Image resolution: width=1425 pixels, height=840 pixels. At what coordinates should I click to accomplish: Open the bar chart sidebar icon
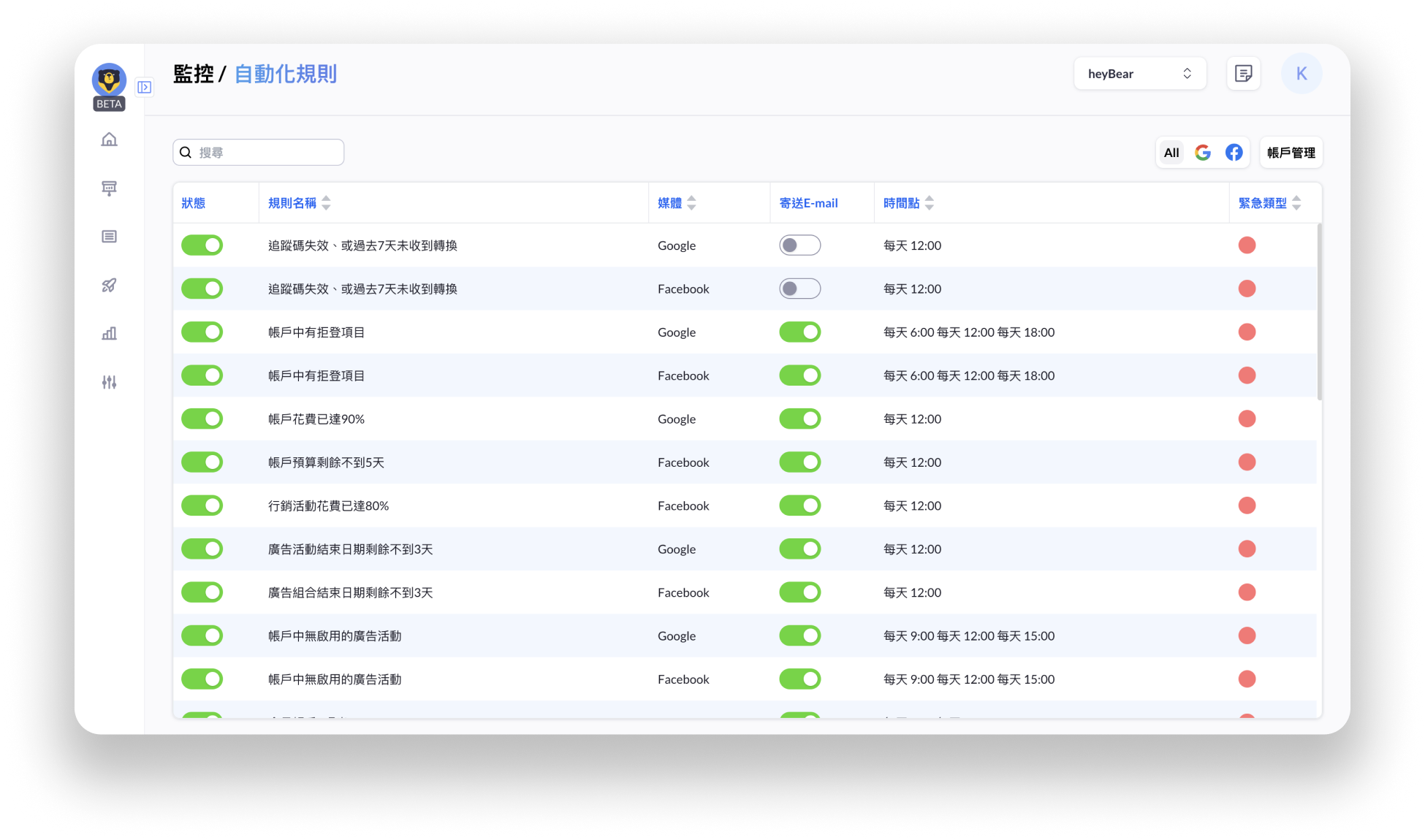click(109, 334)
